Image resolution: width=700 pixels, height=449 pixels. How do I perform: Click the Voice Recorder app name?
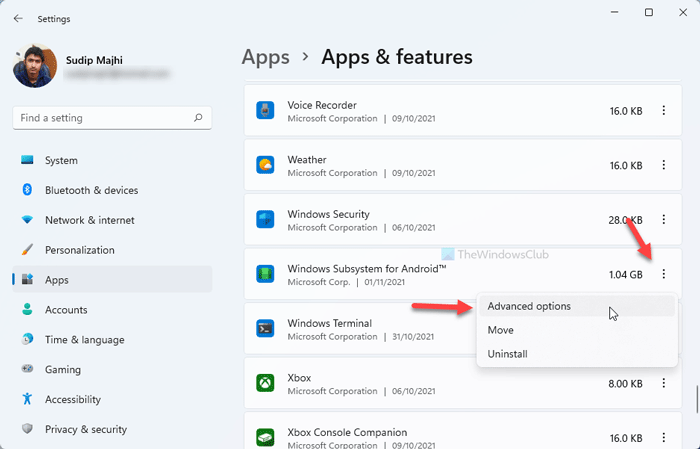[322, 105]
